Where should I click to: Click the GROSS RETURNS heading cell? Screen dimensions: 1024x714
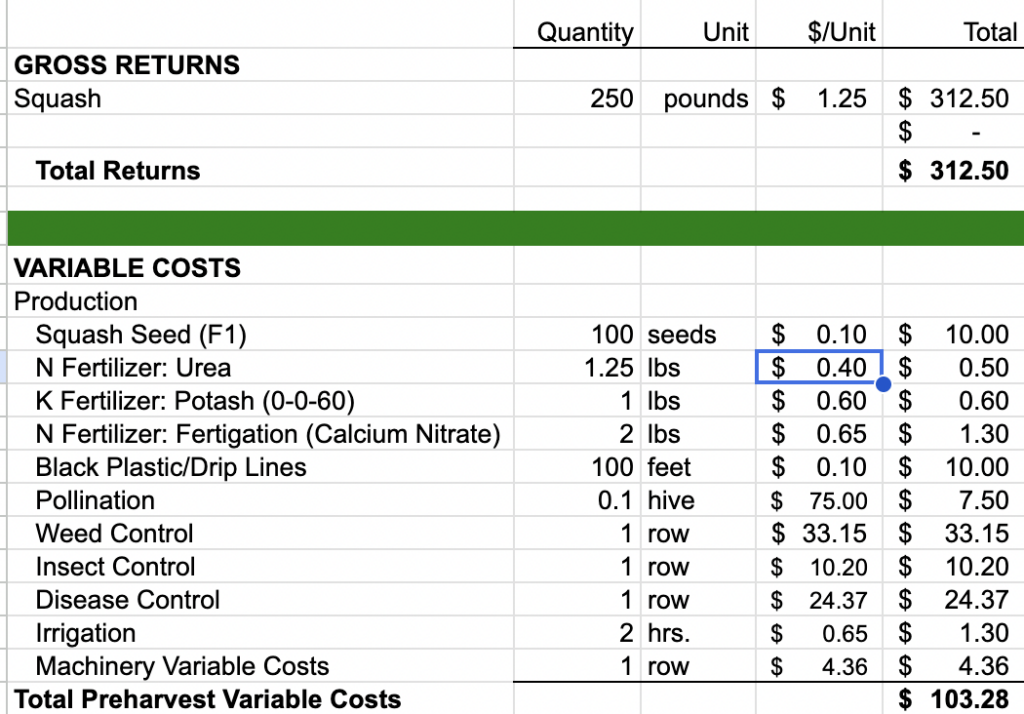127,66
